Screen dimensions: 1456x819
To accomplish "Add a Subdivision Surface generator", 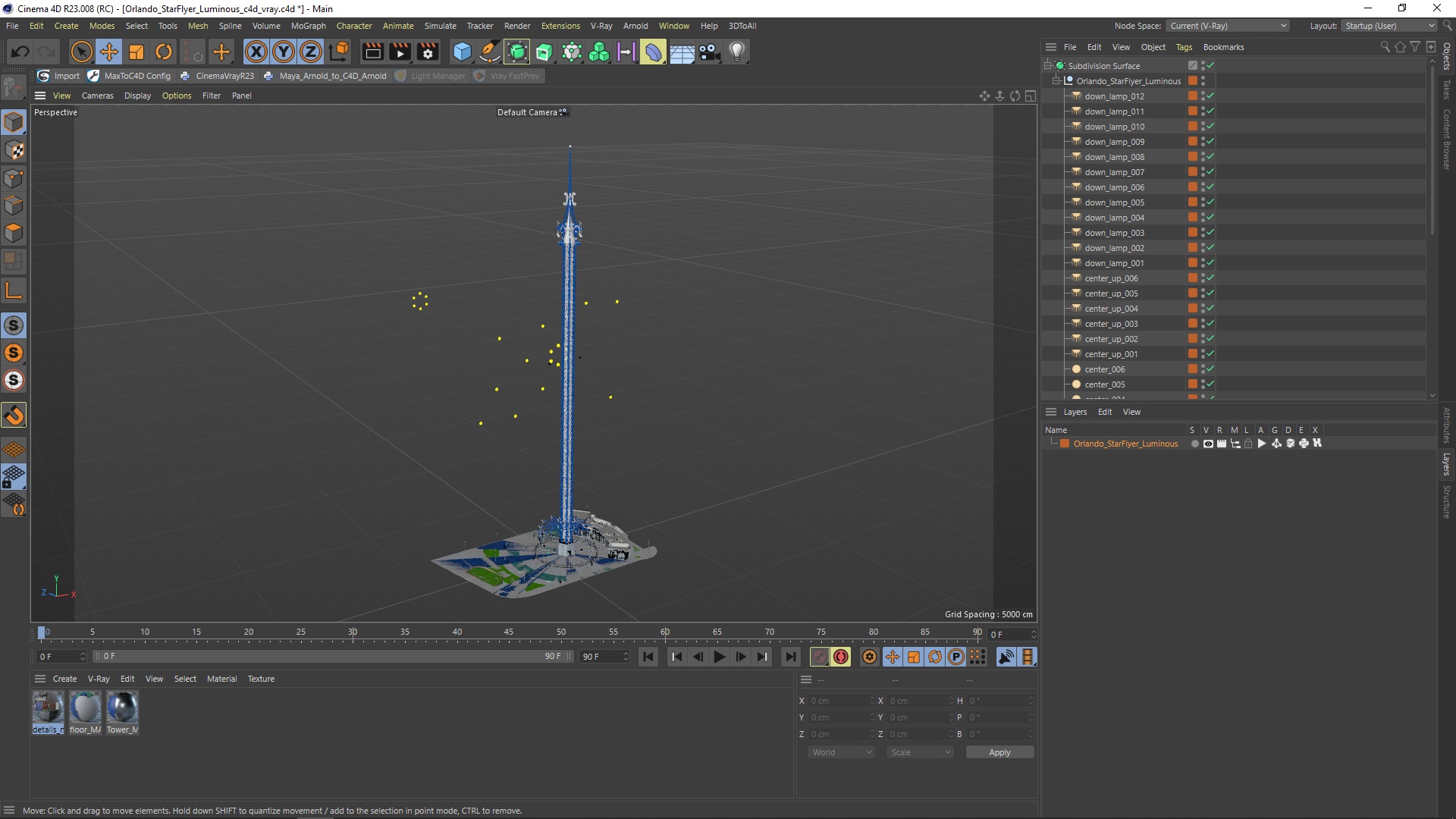I will click(517, 52).
